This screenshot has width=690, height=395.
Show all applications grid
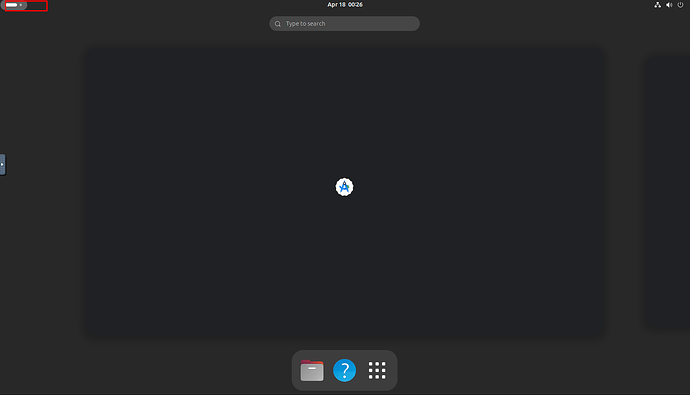coord(377,370)
